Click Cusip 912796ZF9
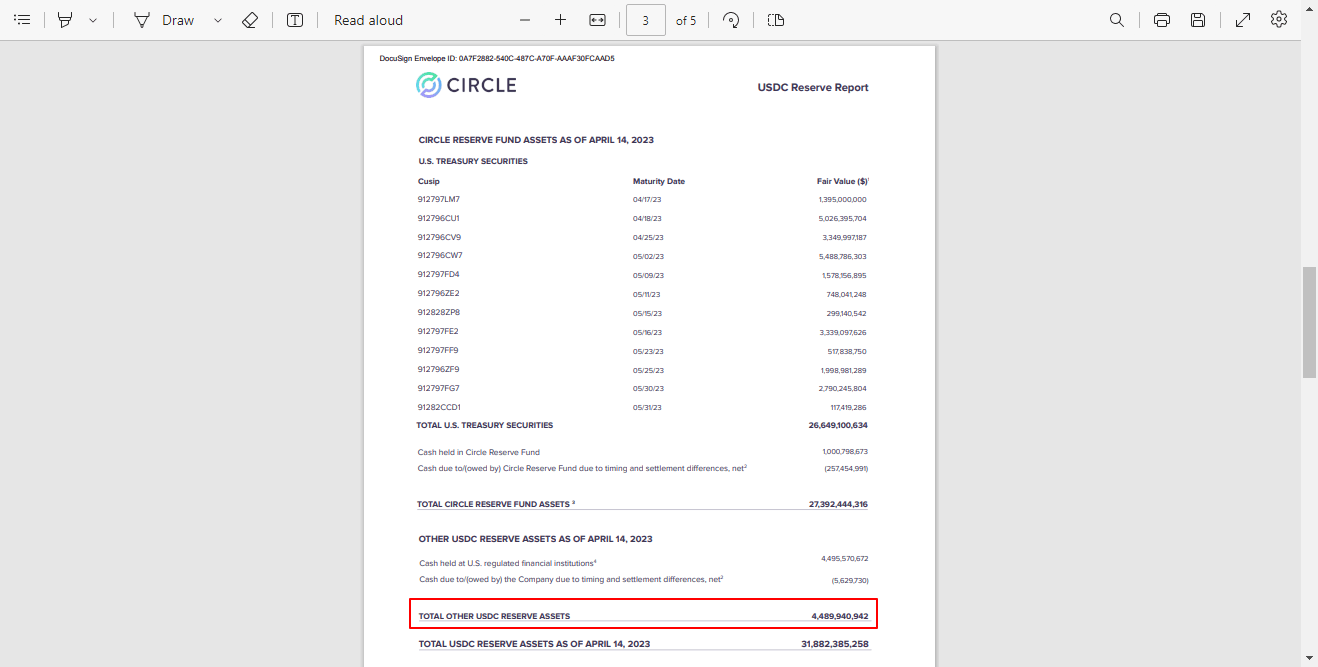1318x667 pixels. 439,369
